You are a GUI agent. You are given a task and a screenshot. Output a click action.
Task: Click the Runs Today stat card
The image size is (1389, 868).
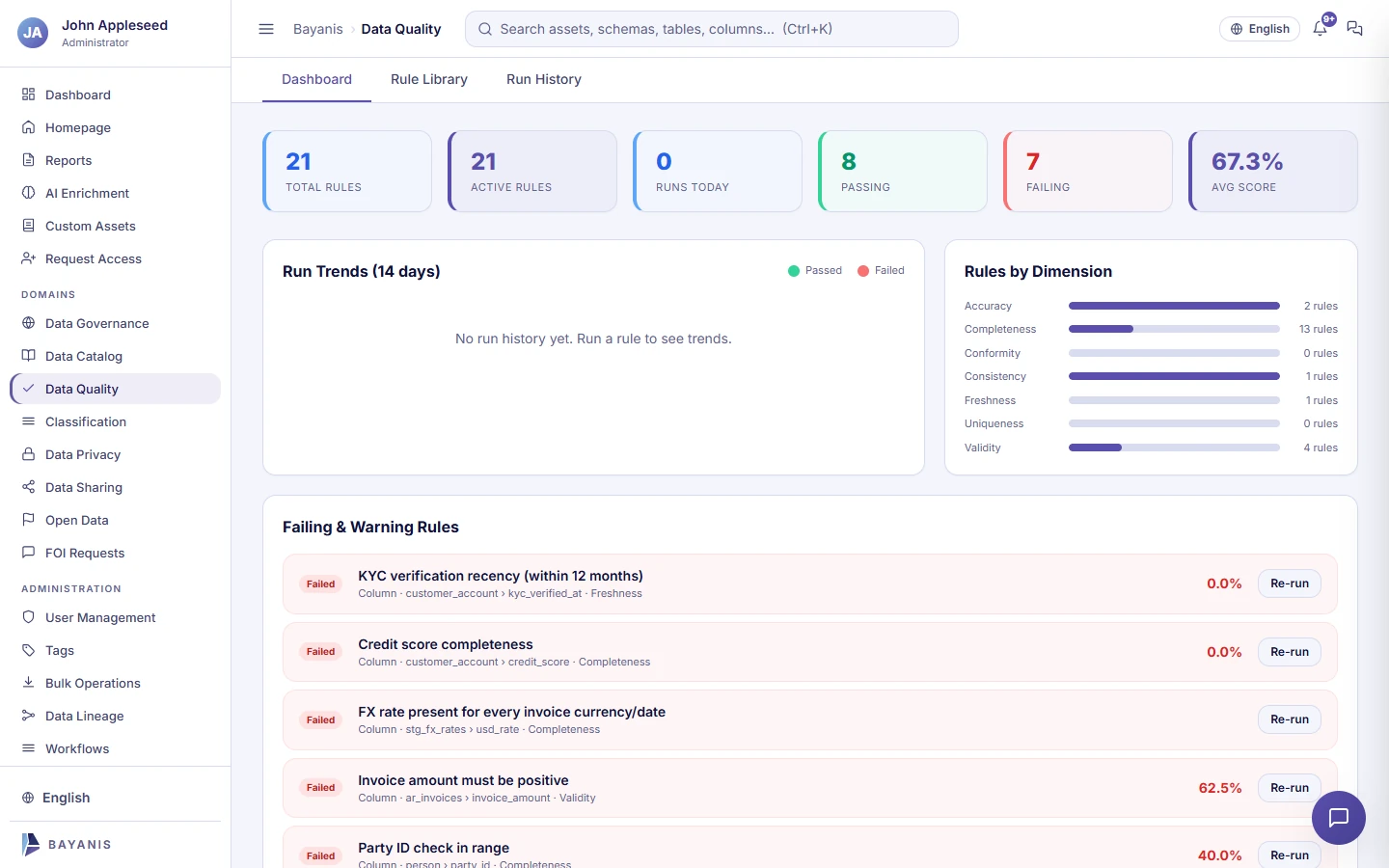point(718,172)
